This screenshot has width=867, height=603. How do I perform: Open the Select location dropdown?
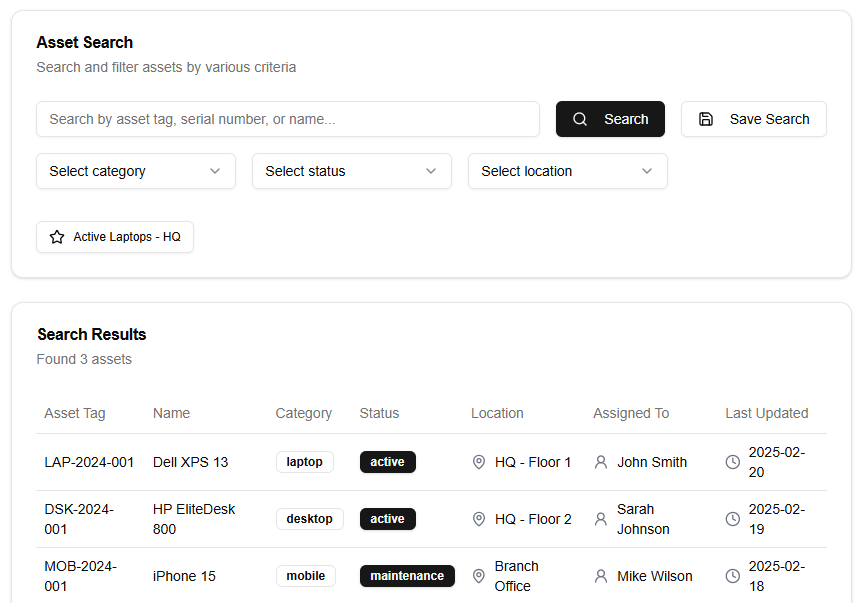click(x=568, y=171)
